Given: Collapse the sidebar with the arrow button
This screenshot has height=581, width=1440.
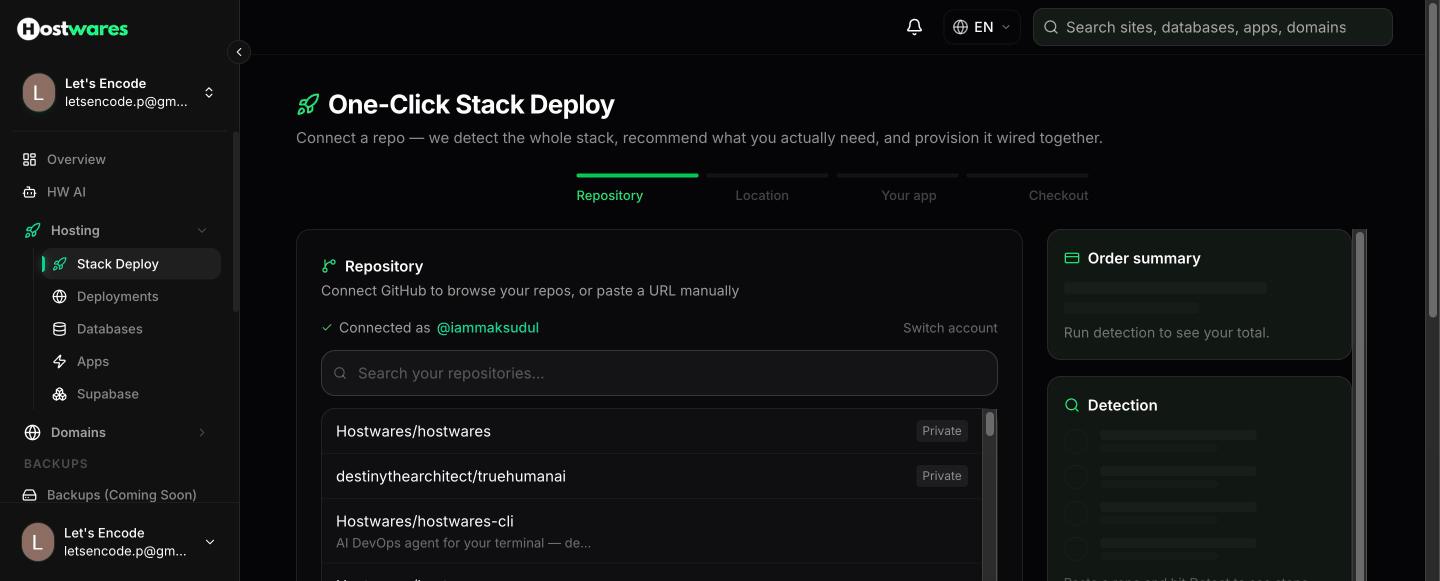Looking at the screenshot, I should pyautogui.click(x=238, y=52).
